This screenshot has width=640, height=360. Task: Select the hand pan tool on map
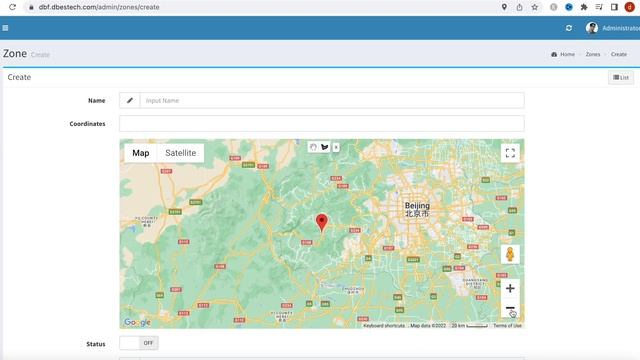click(x=313, y=147)
